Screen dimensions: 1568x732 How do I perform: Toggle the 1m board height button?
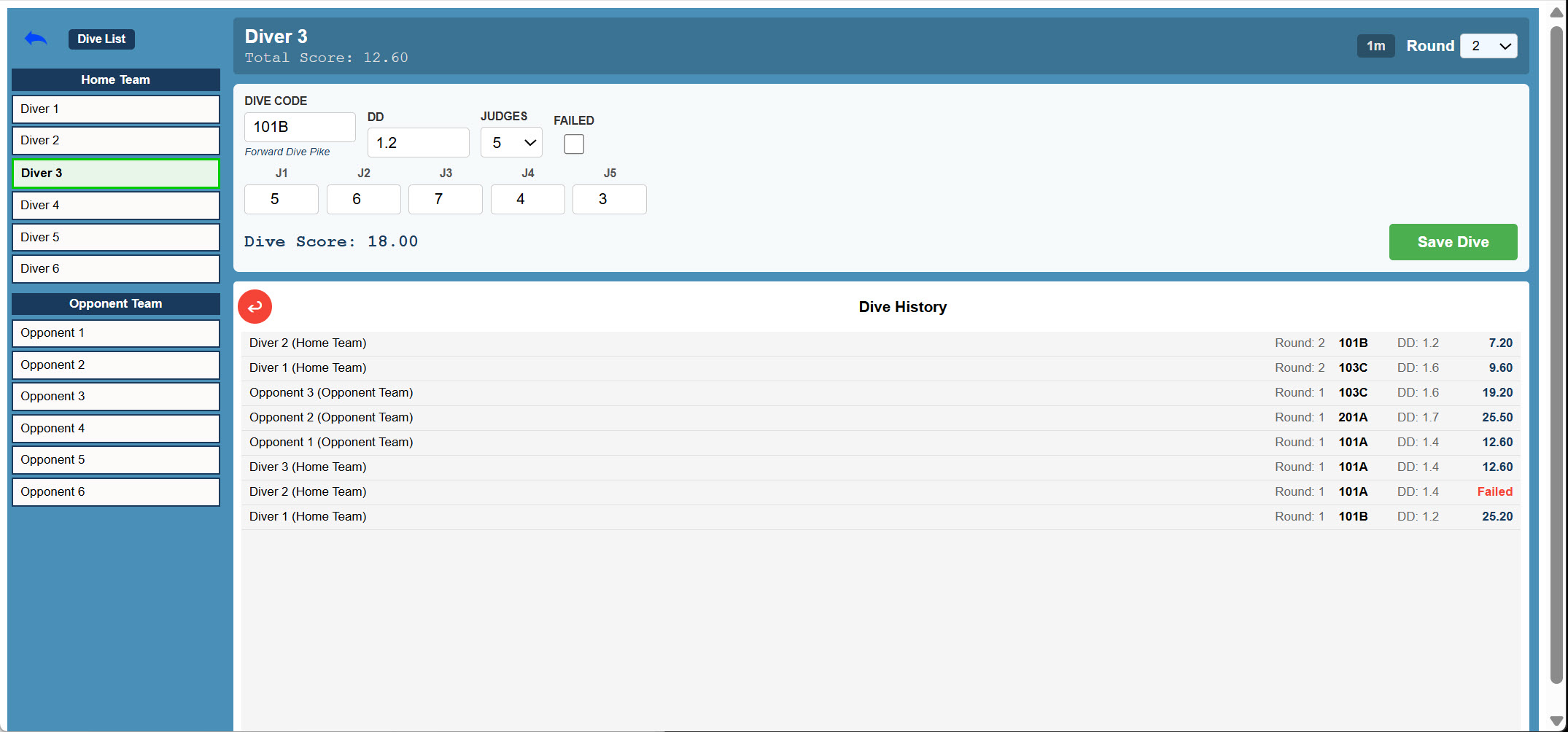(x=1375, y=46)
